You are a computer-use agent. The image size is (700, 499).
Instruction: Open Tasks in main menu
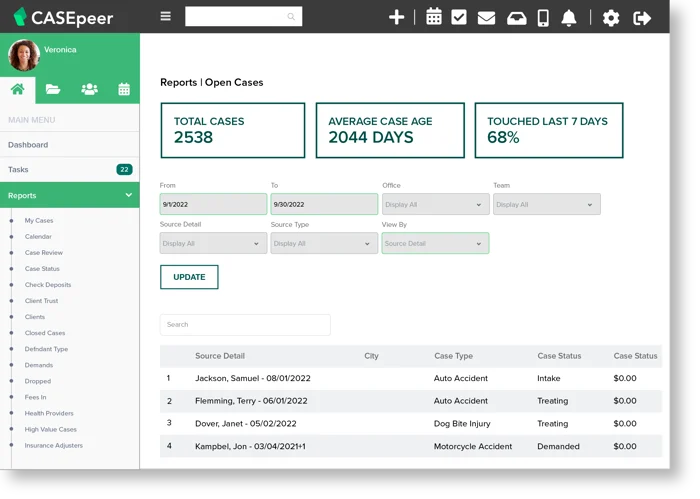tap(70, 170)
